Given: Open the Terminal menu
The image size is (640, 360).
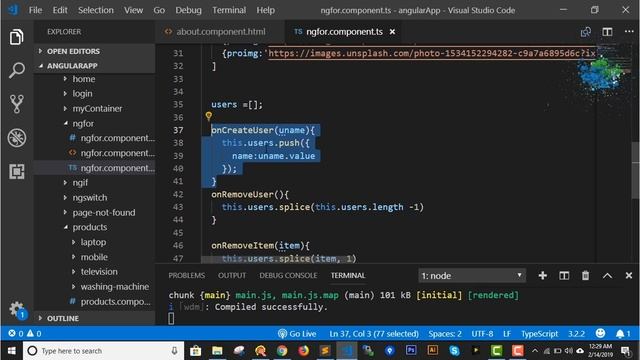Looking at the screenshot, I should click(229, 10).
